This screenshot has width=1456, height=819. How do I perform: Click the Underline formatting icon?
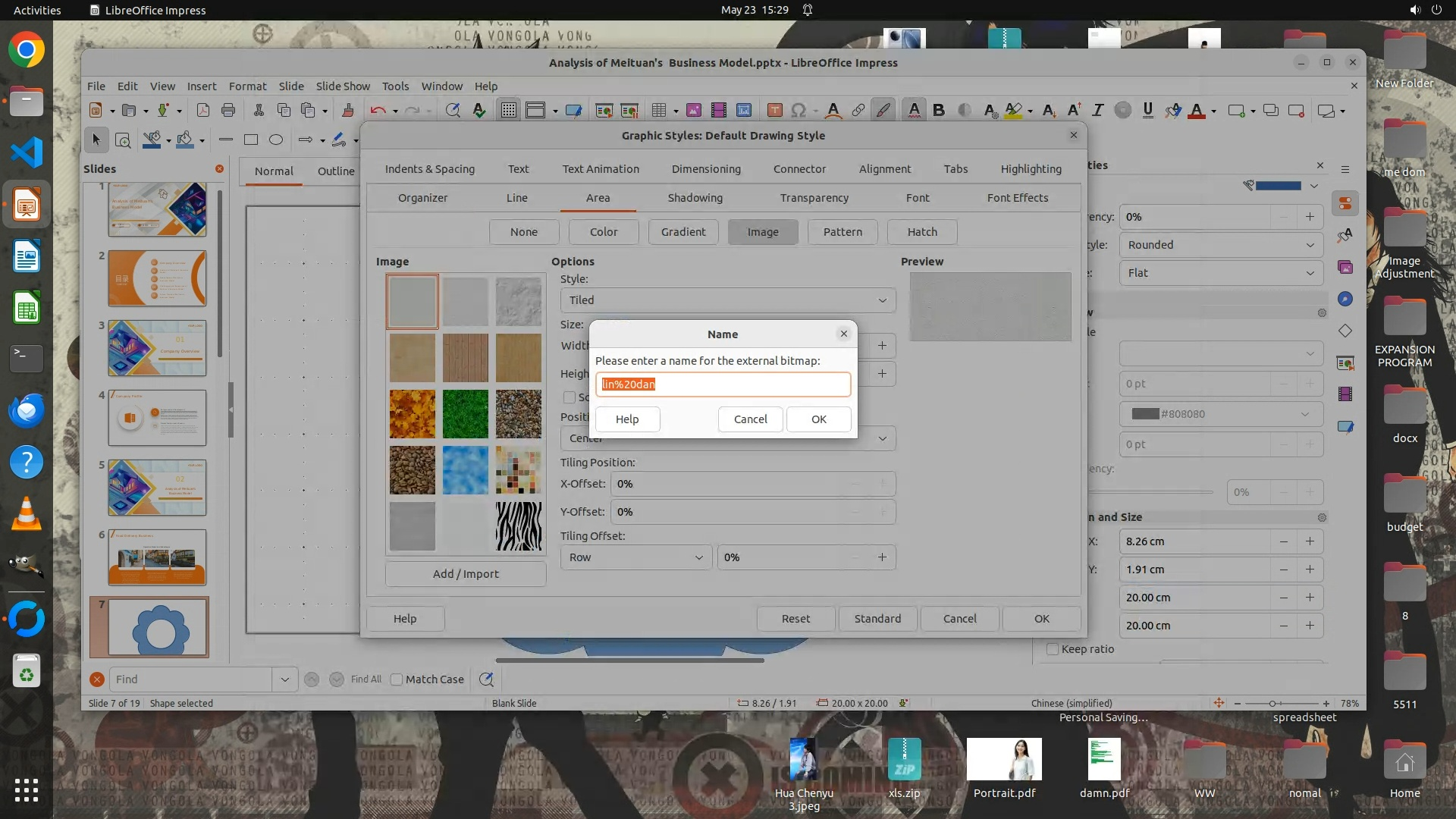(x=1147, y=111)
